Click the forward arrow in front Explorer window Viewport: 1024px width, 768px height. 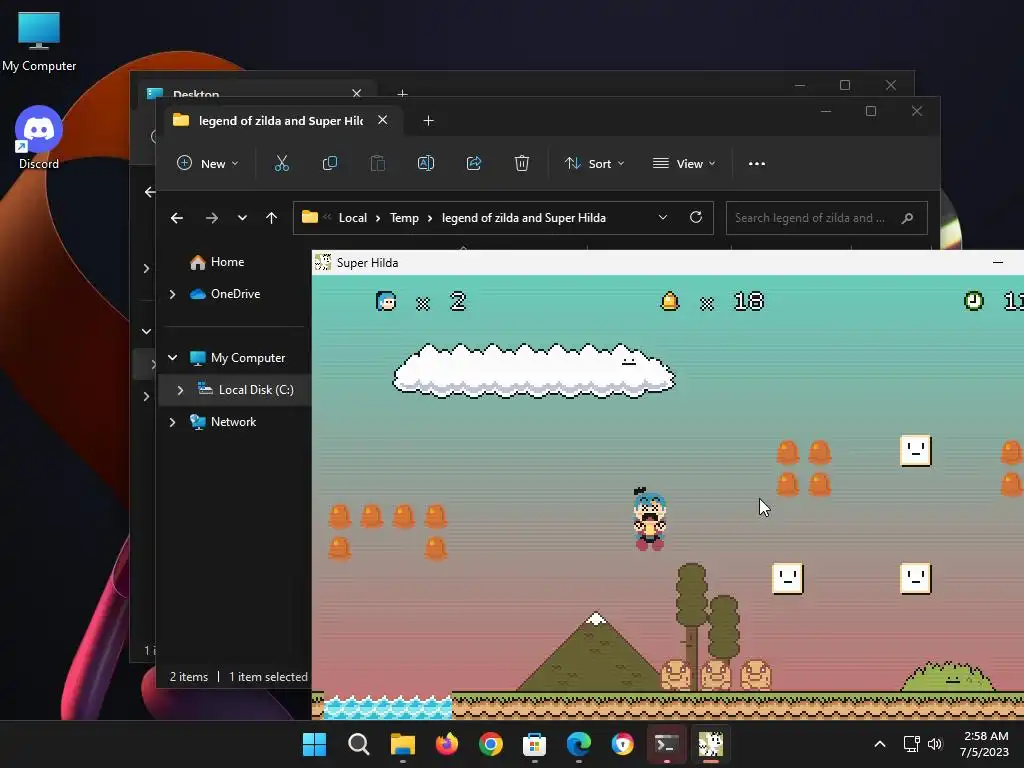pos(212,218)
